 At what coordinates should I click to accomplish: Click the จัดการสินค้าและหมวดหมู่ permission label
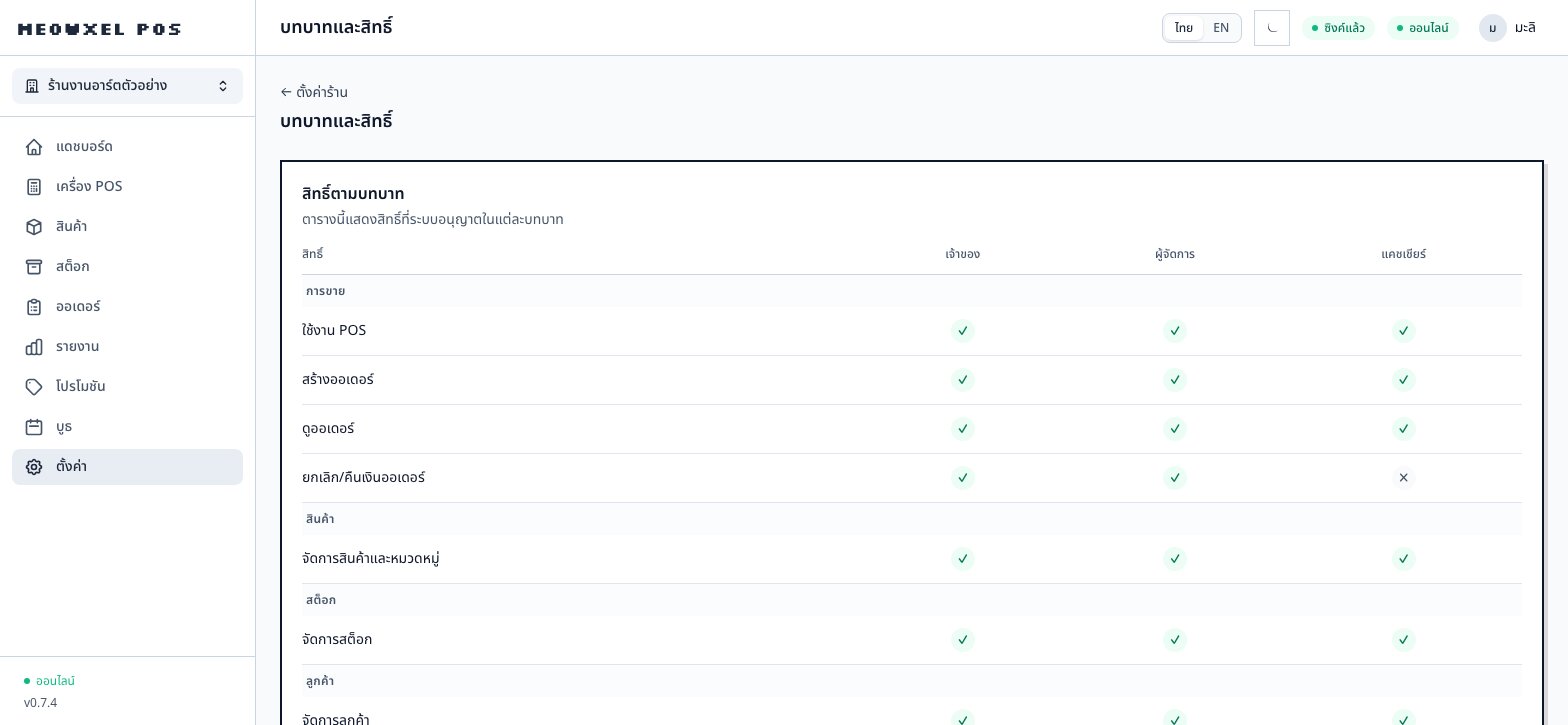point(371,559)
